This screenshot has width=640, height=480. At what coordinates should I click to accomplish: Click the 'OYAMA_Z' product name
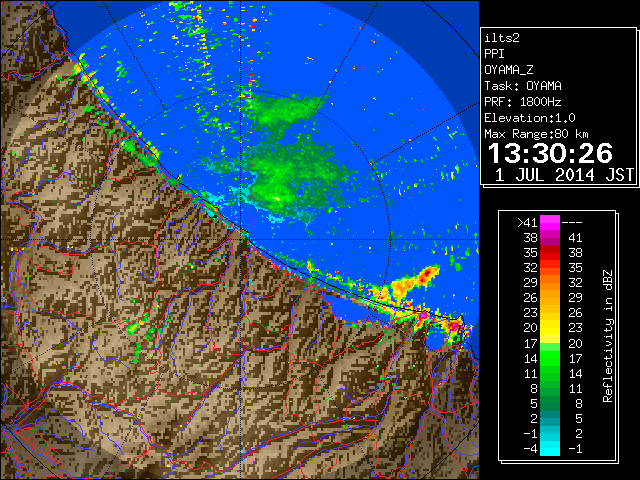[509, 70]
